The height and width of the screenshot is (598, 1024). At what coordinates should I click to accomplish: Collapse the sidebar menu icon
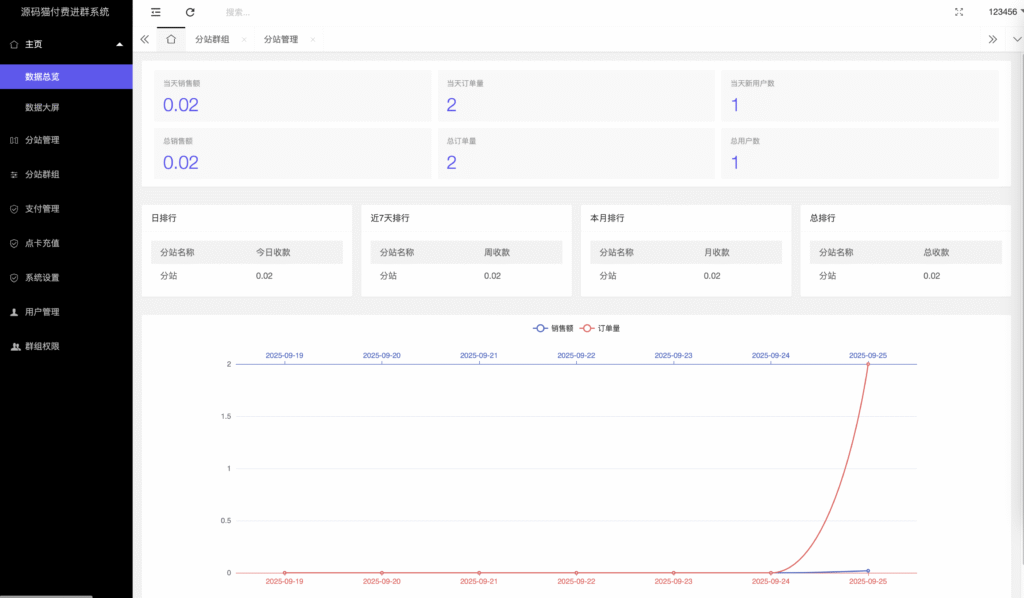(x=155, y=12)
